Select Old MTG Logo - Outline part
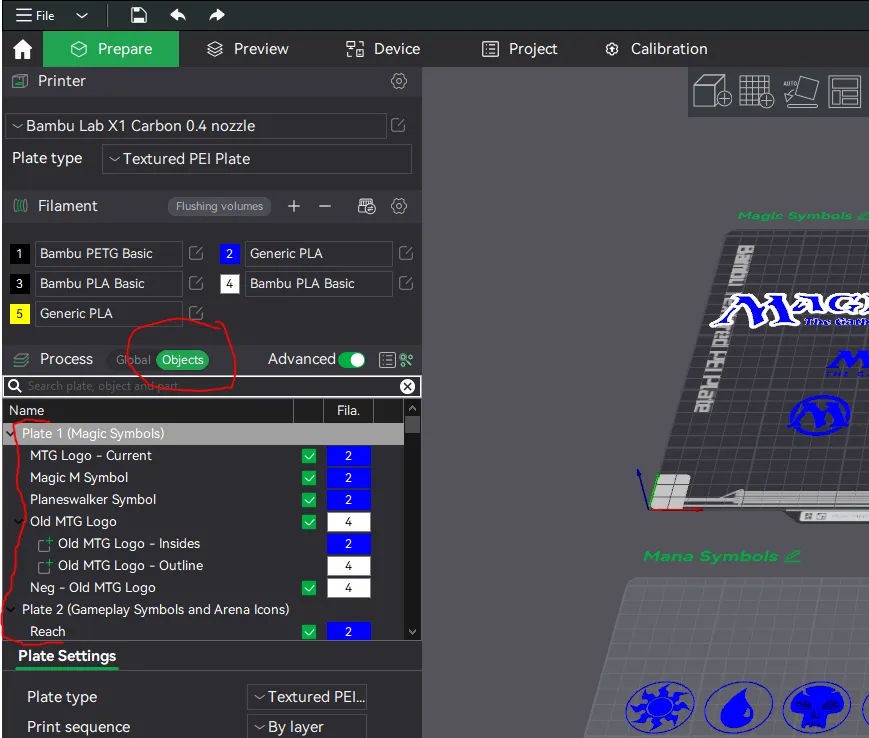 (130, 566)
